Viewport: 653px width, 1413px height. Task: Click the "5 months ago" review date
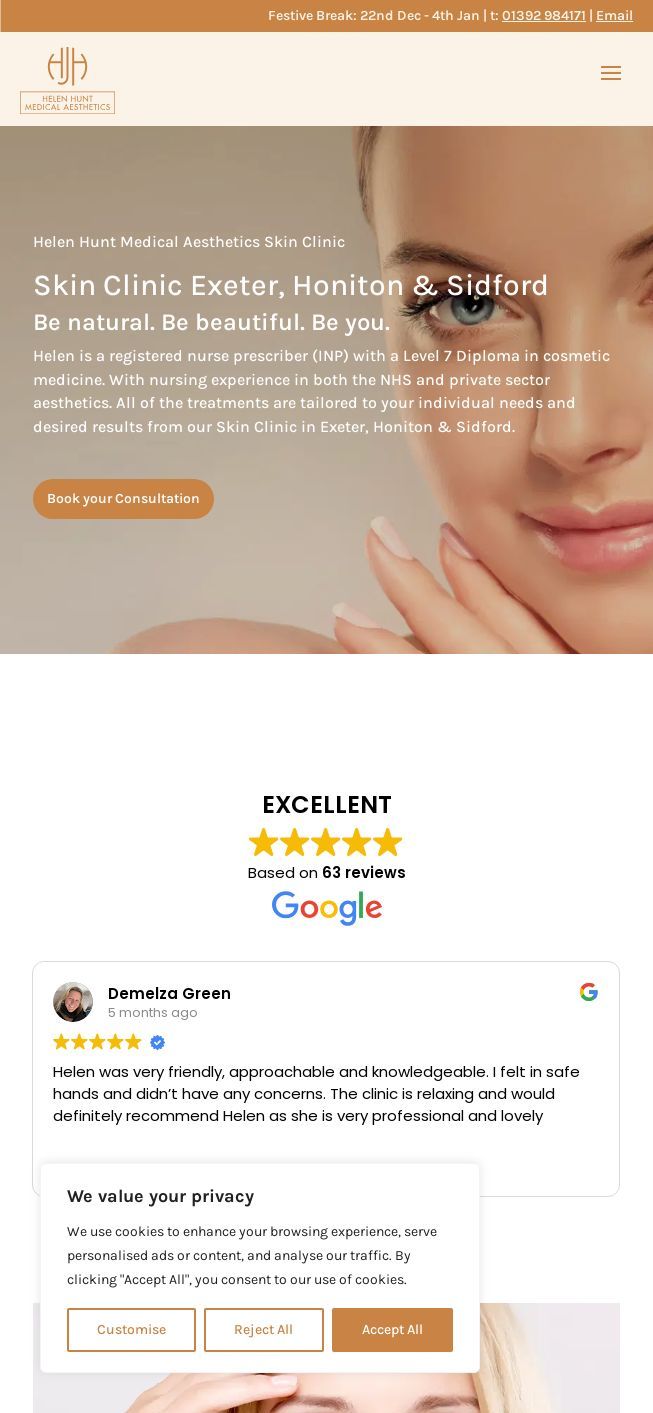[x=152, y=1013]
